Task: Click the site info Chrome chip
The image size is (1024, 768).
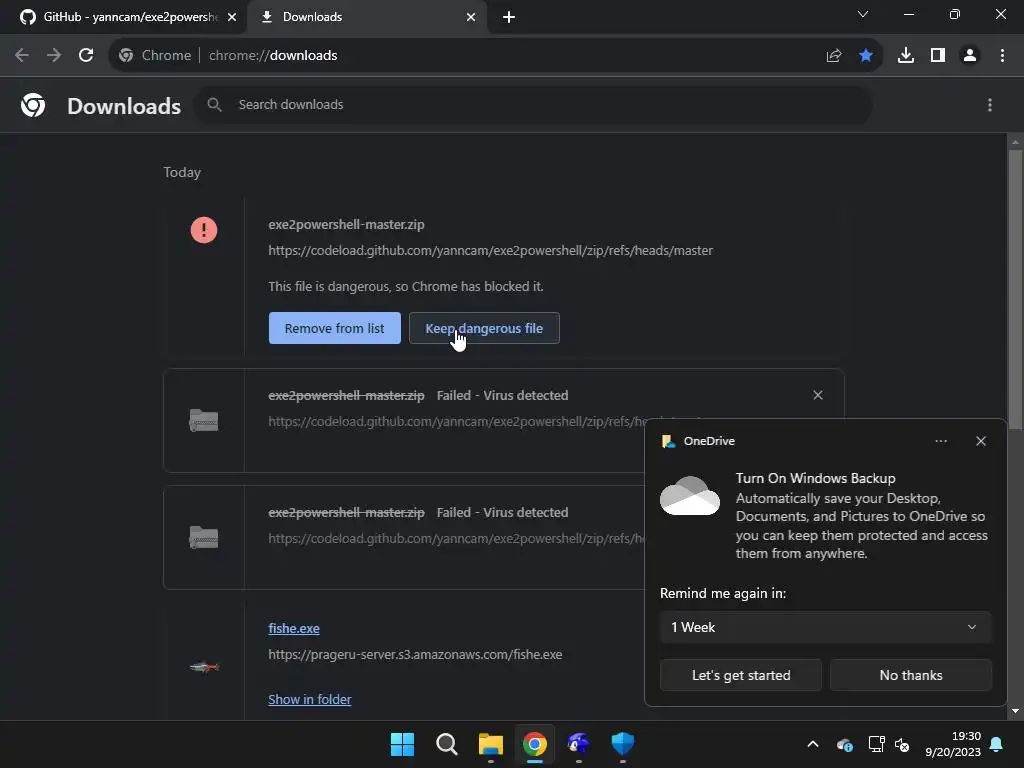Action: pos(155,56)
